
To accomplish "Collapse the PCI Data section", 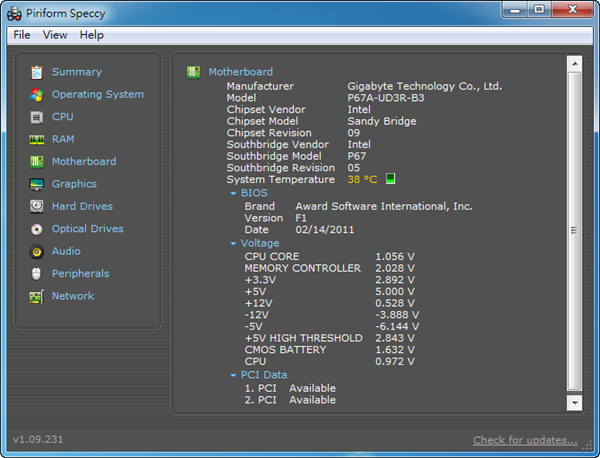I will pos(233,375).
